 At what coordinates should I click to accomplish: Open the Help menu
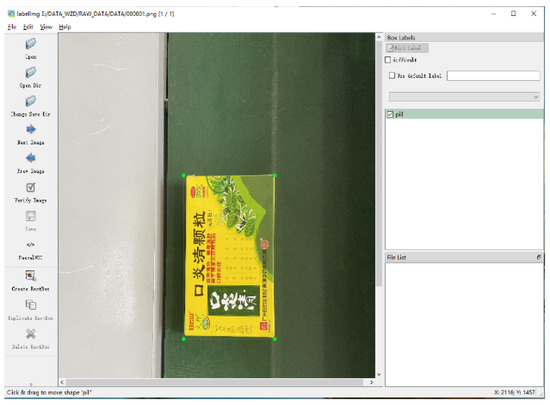(x=65, y=27)
